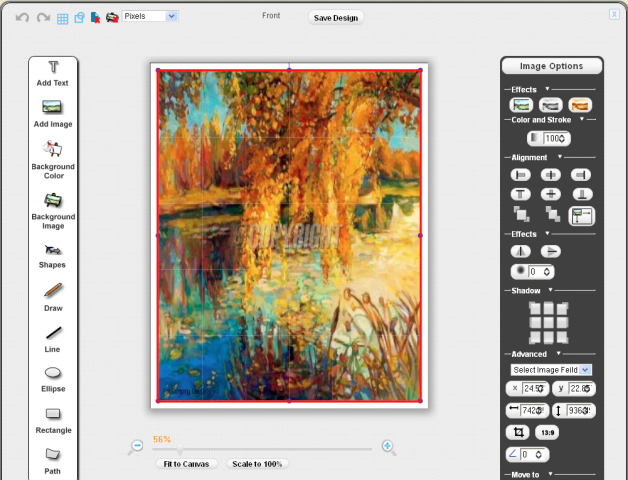The image size is (628, 480).
Task: Click the delete object icon with red X
Action: (x=95, y=18)
